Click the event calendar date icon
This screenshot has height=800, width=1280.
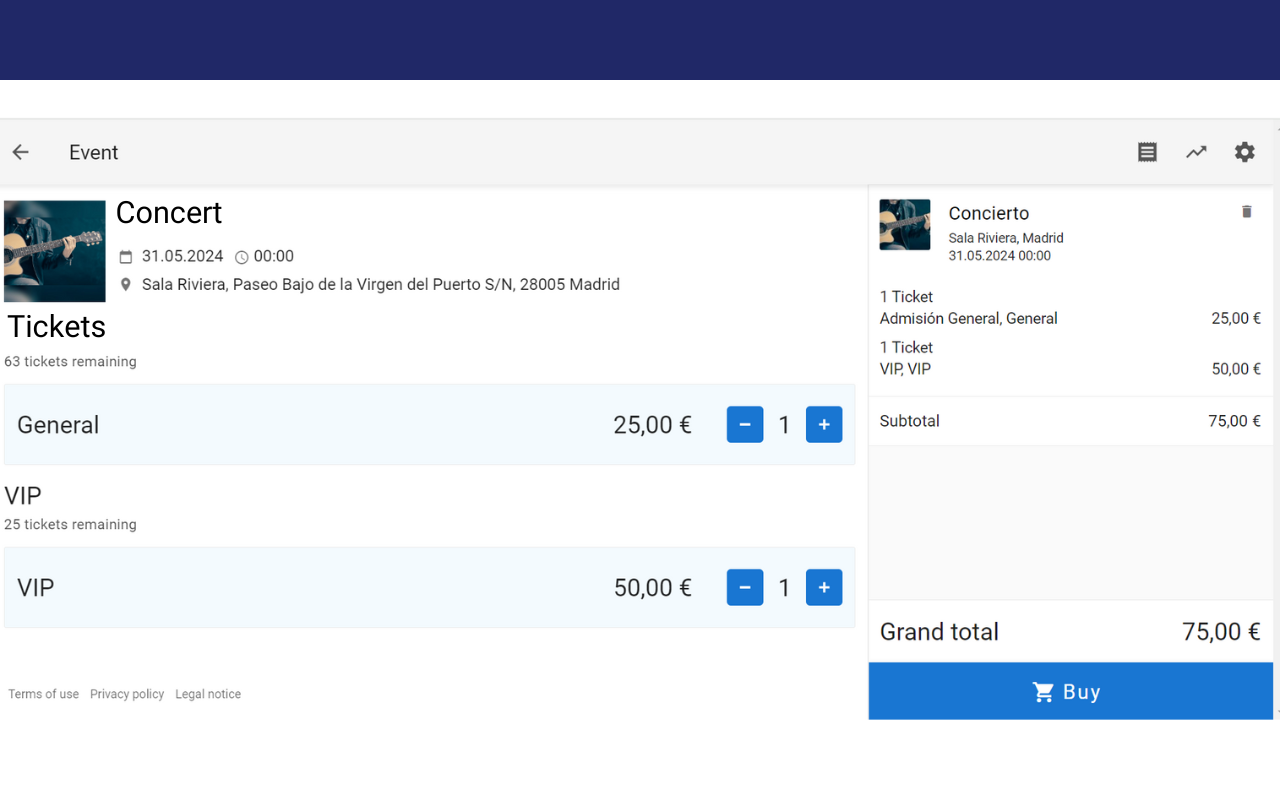coord(126,257)
